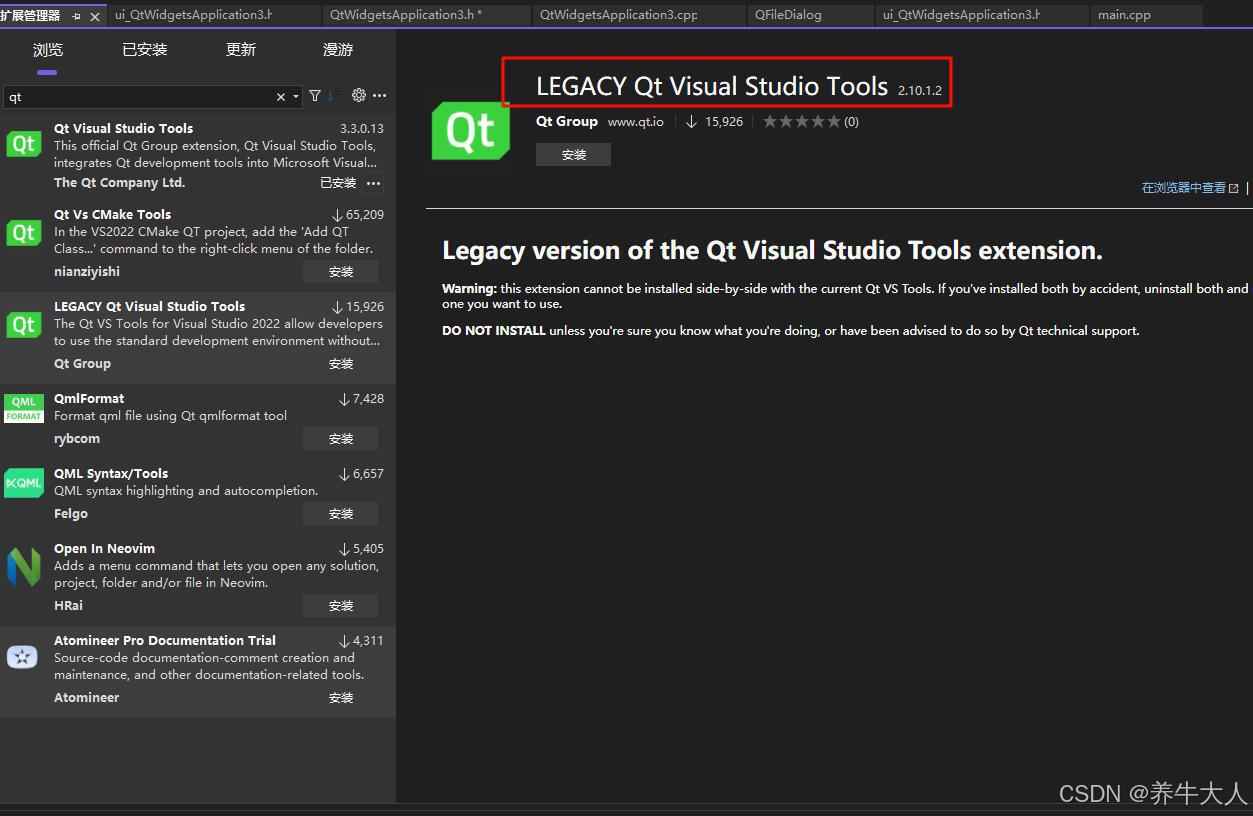Viewport: 1253px width, 816px height.
Task: Click 在浏览器中查看 link
Action: point(1190,188)
